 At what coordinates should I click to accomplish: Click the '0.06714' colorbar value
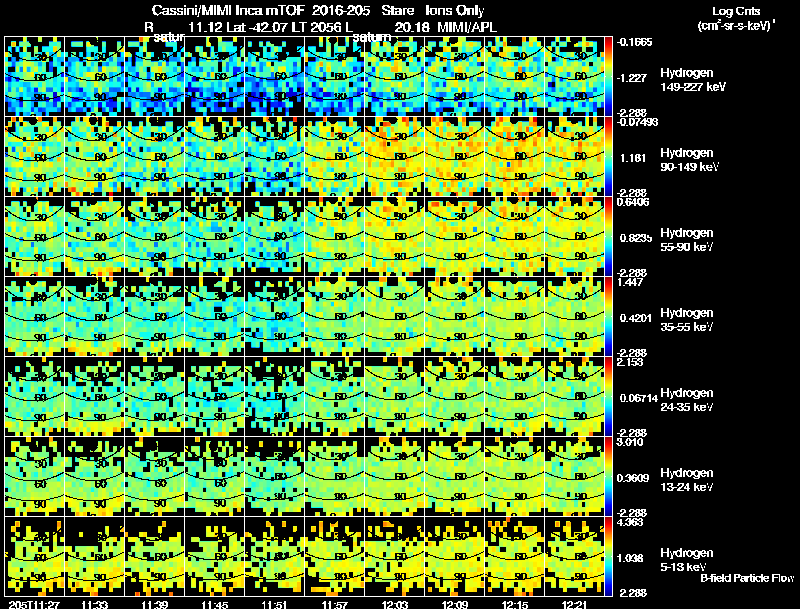click(x=639, y=398)
